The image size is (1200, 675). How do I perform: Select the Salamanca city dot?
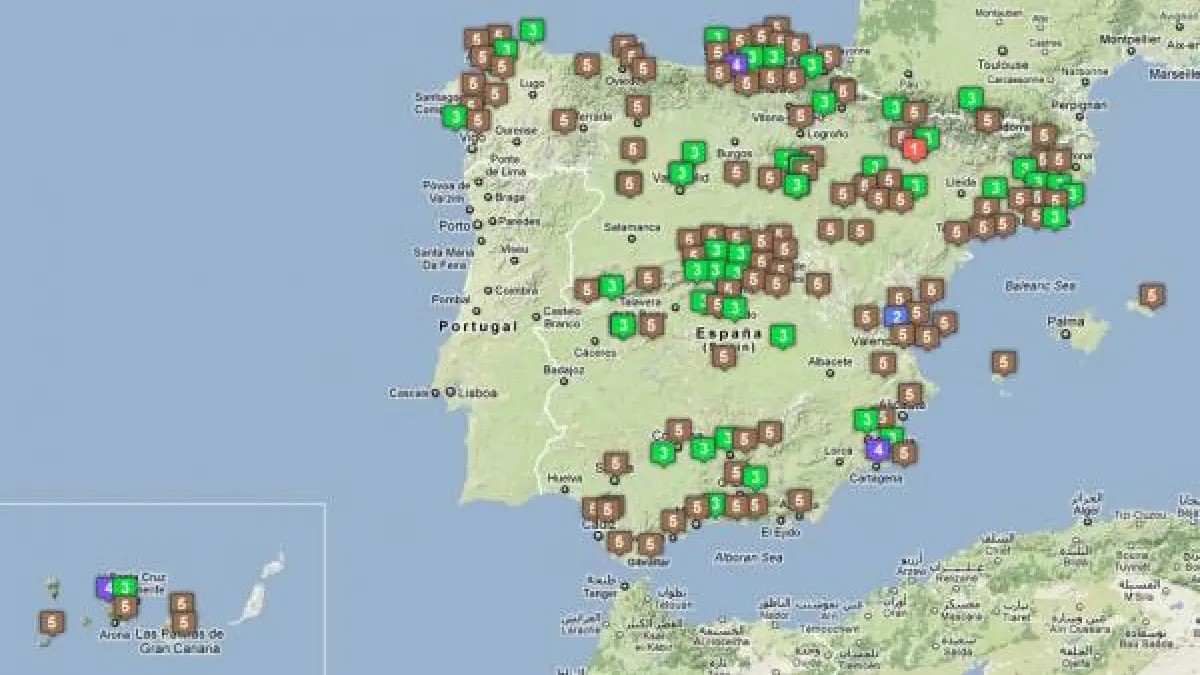(632, 239)
